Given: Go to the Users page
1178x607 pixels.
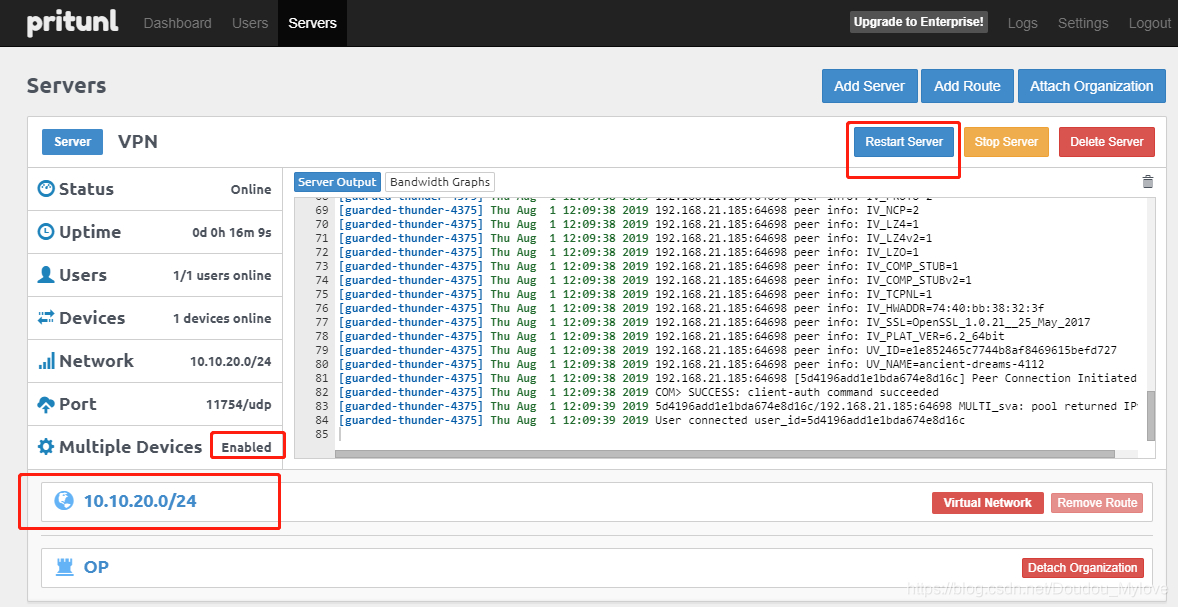Looking at the screenshot, I should [x=250, y=23].
